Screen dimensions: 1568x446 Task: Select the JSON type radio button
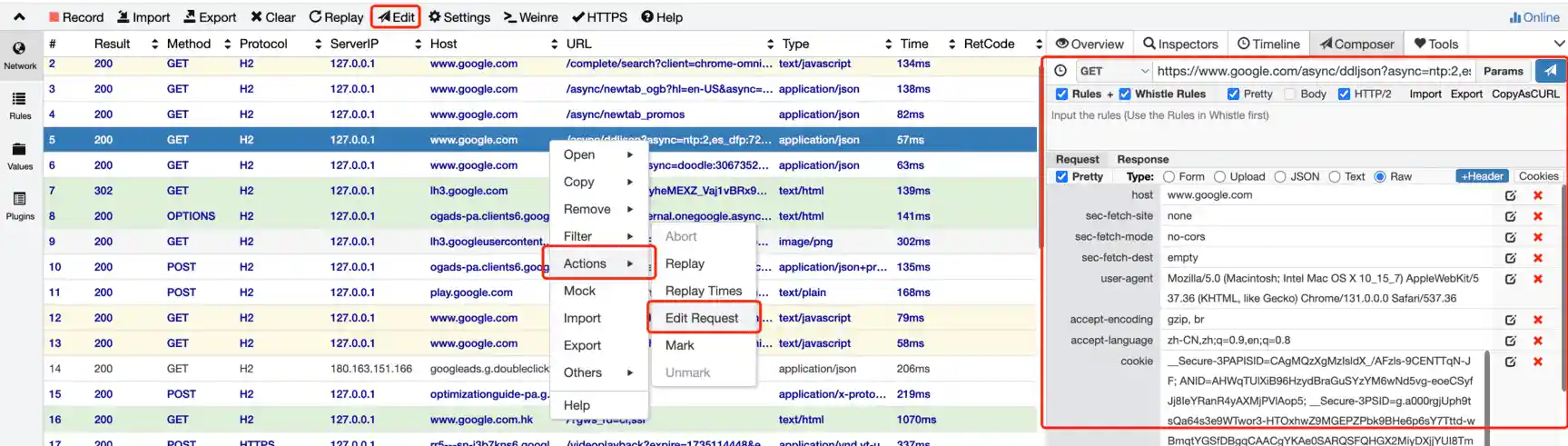(x=1280, y=177)
